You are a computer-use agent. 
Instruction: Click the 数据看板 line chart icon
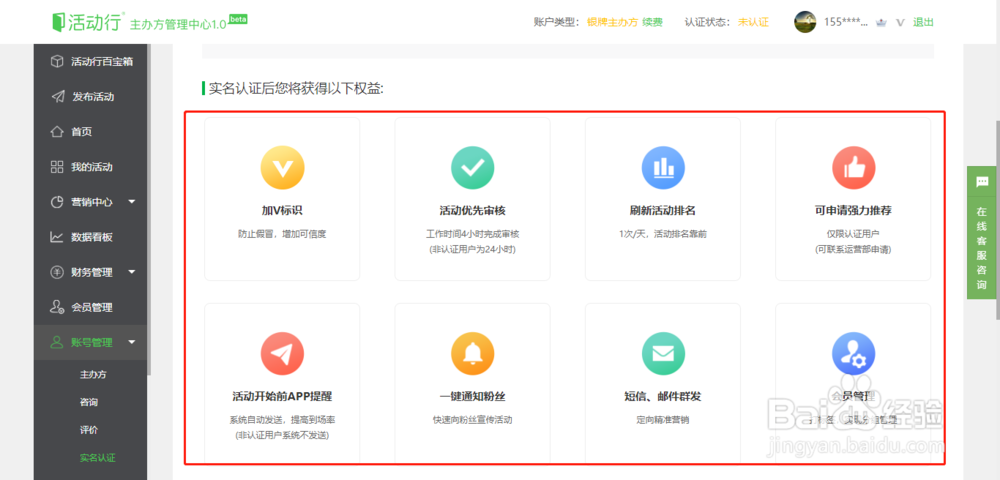click(57, 237)
